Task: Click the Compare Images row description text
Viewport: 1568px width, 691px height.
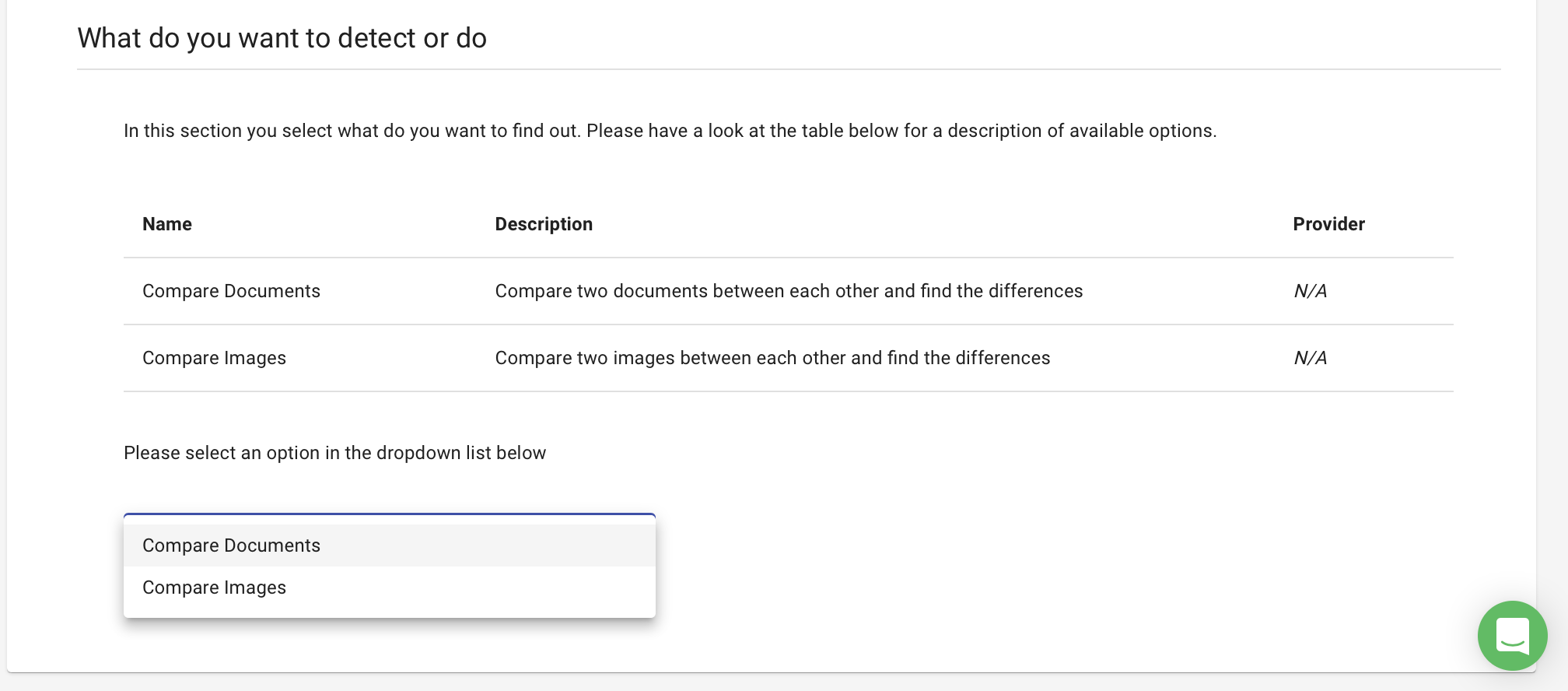Action: pyautogui.click(x=772, y=358)
